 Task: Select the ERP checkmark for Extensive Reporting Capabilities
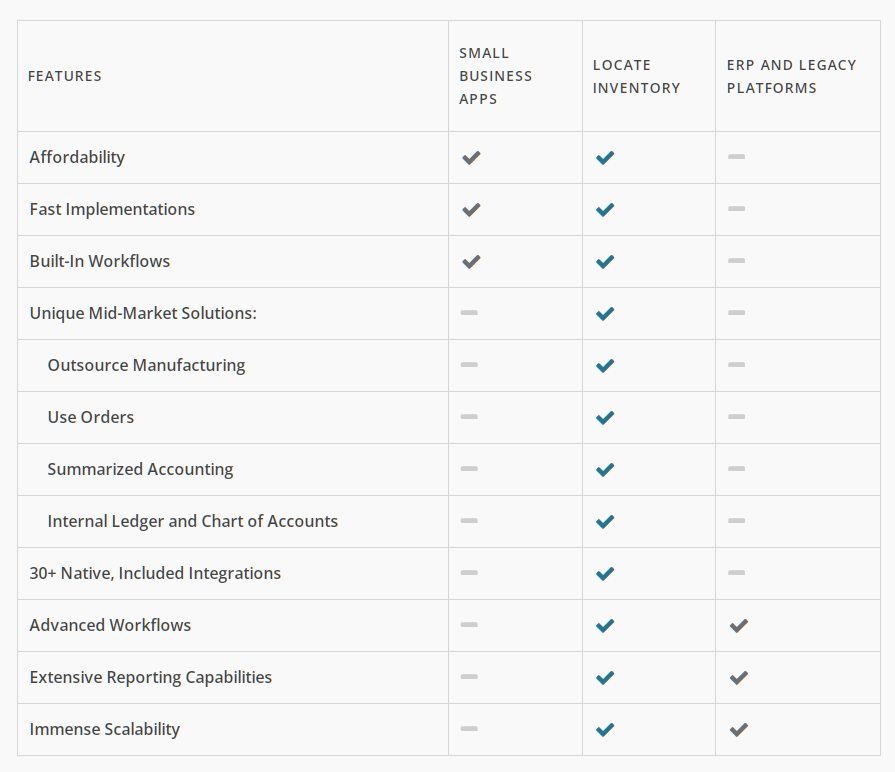pyautogui.click(x=739, y=677)
